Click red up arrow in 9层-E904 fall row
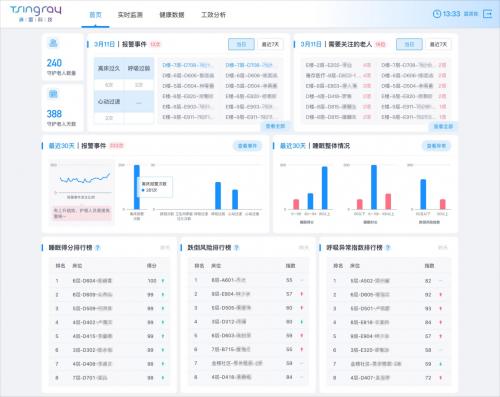Viewport: 500px width, 397px height. [302, 294]
